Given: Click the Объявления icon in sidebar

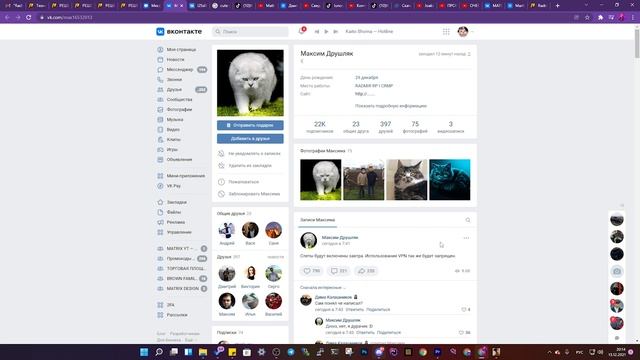Looking at the screenshot, I should (x=160, y=160).
